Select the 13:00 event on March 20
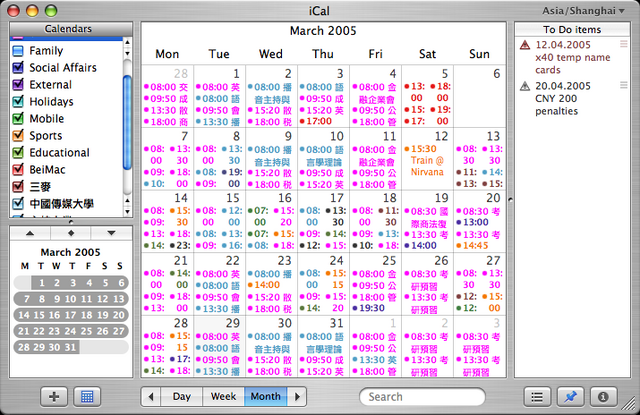640x415 pixels. (472, 222)
